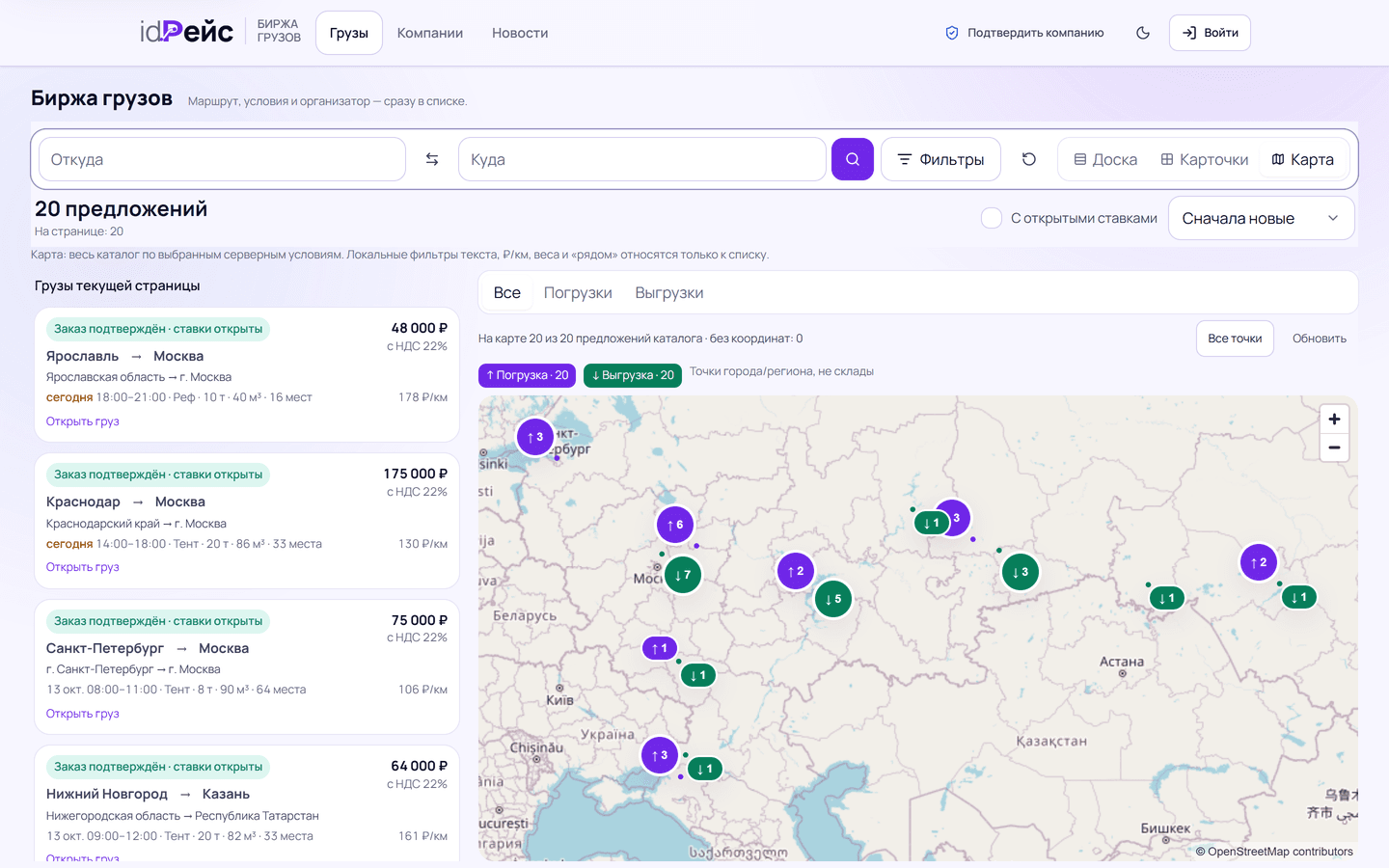Click the purple ↑2 cluster left of ↓5
1389x868 pixels.
coord(796,571)
